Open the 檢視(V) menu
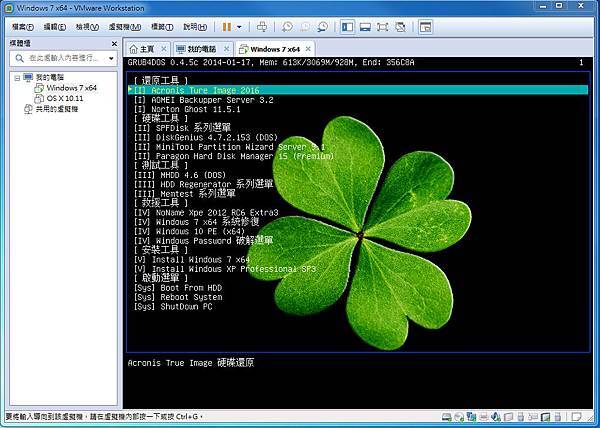 (87, 27)
